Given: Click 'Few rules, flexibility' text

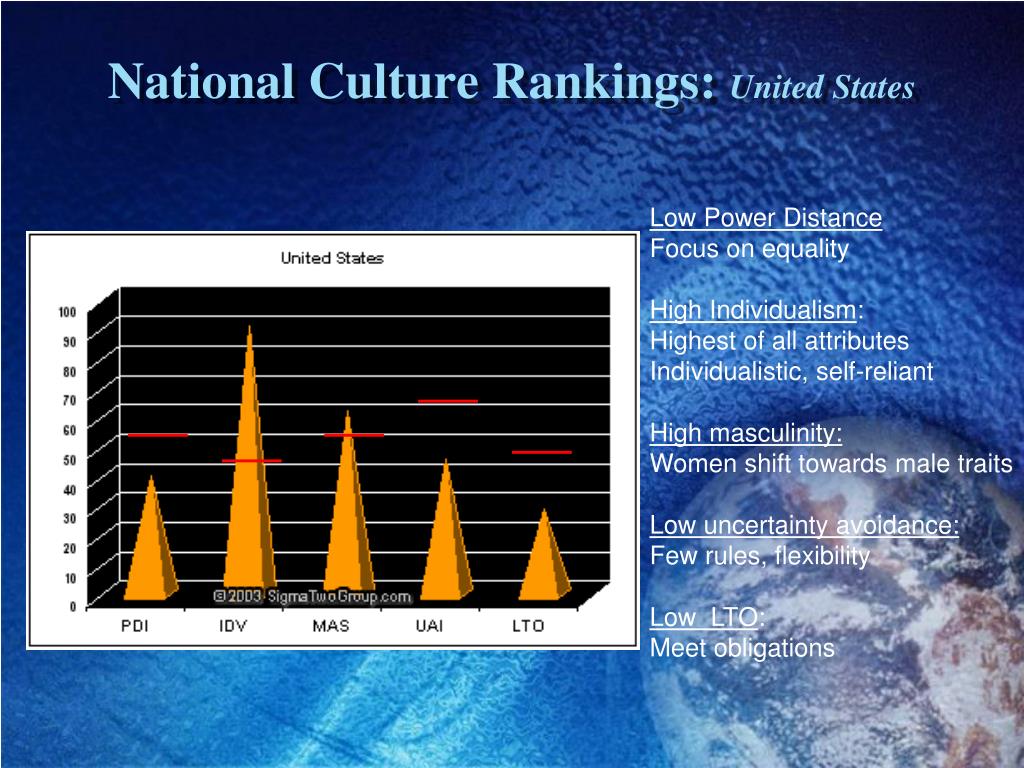Looking at the screenshot, I should point(760,556).
